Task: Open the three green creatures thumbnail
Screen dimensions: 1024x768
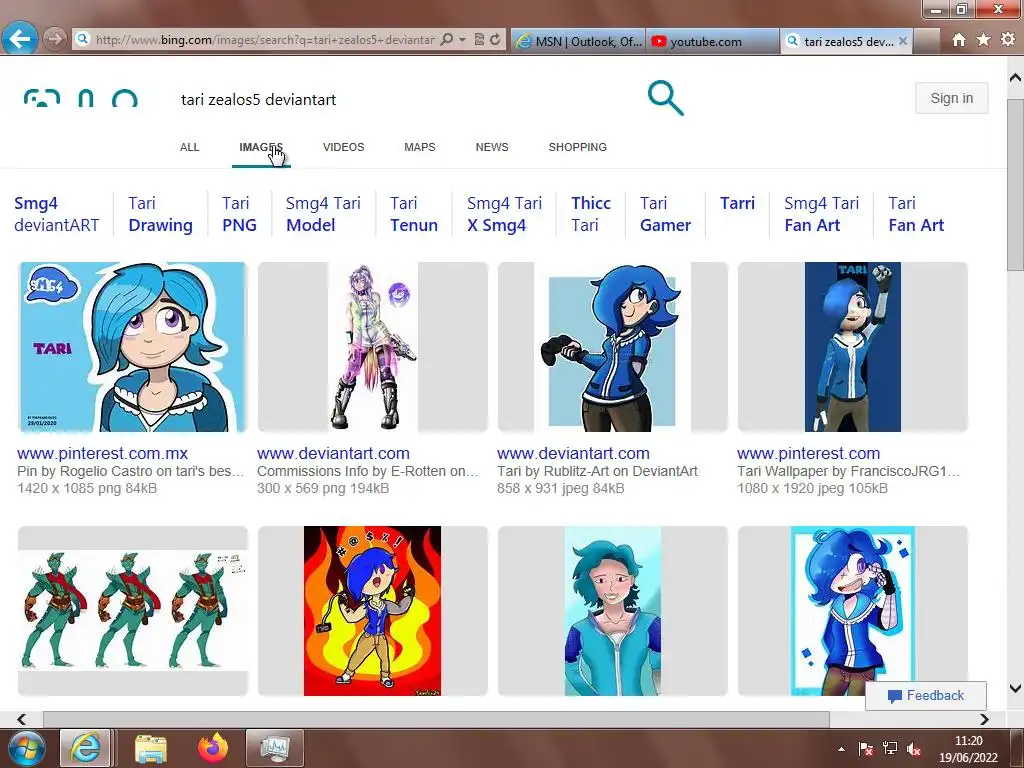Action: [x=133, y=611]
